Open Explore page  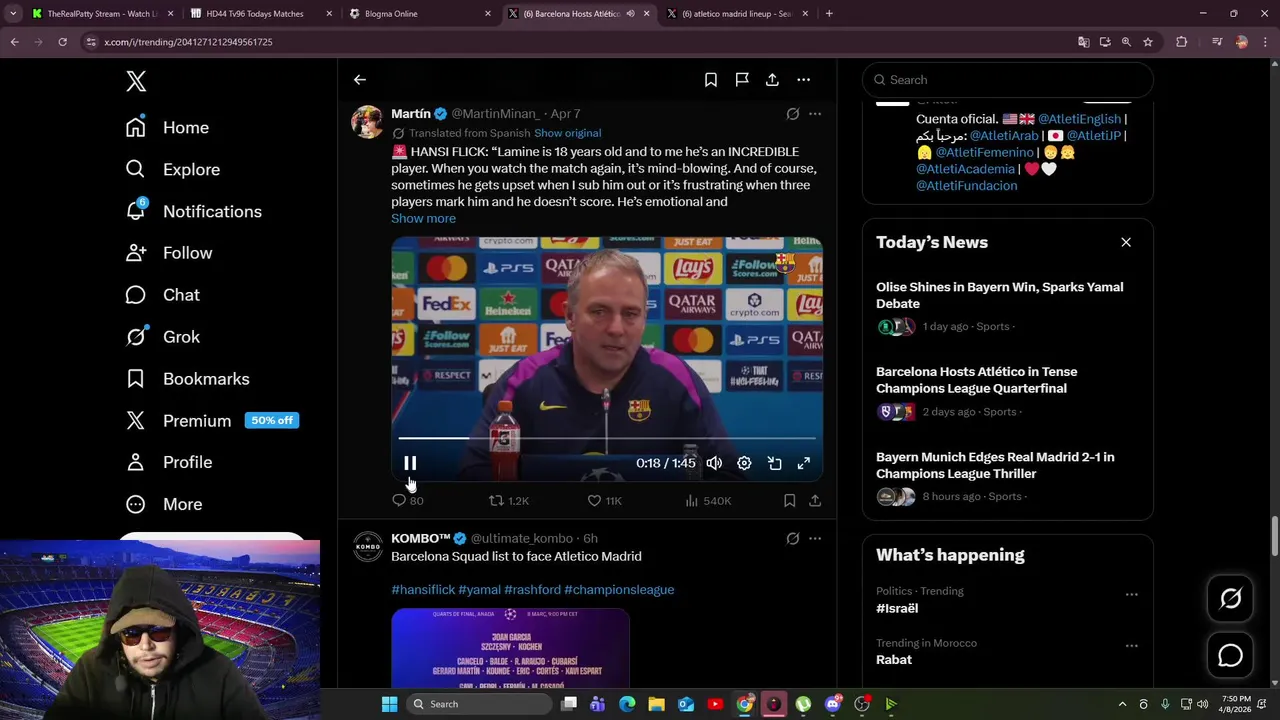coord(172,170)
